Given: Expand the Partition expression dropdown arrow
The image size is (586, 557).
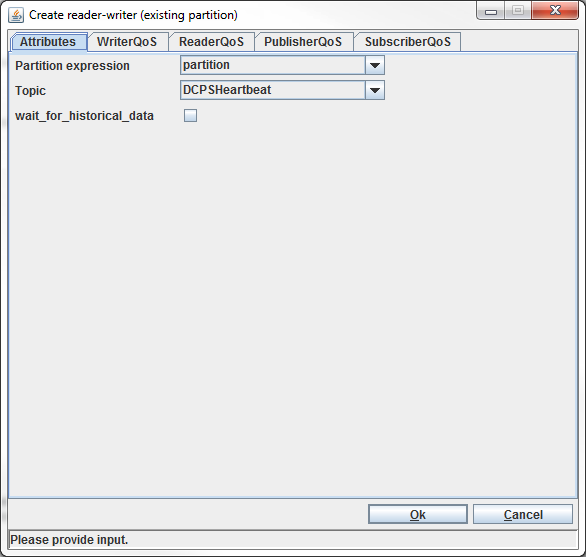Looking at the screenshot, I should 374,65.
